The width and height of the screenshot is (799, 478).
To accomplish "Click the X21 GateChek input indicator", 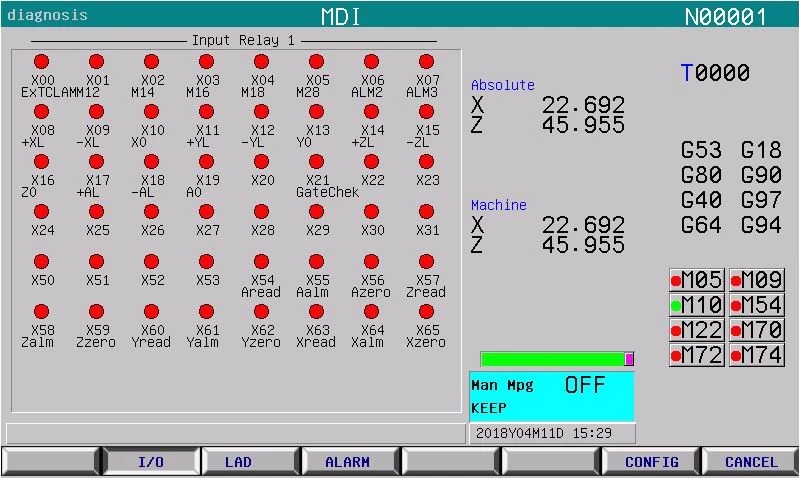I will point(317,162).
